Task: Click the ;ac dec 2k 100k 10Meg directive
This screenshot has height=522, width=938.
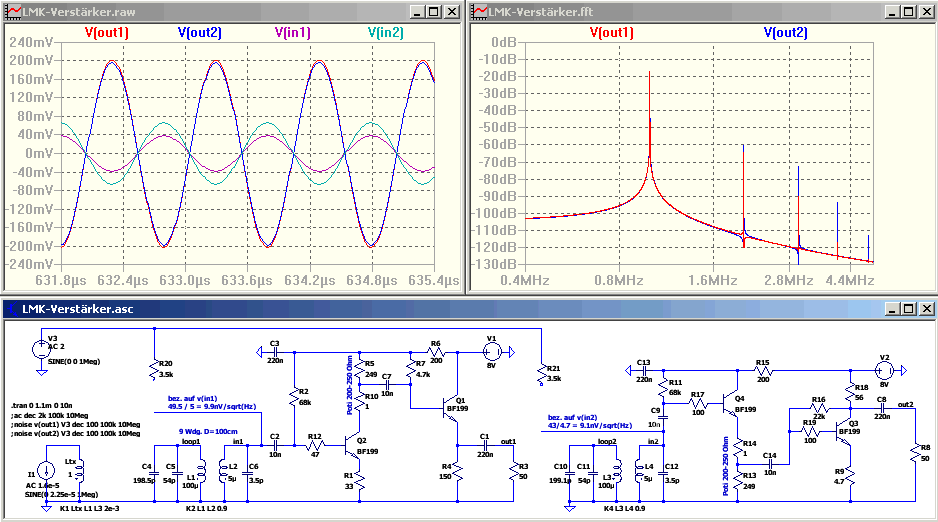Action: point(49,415)
